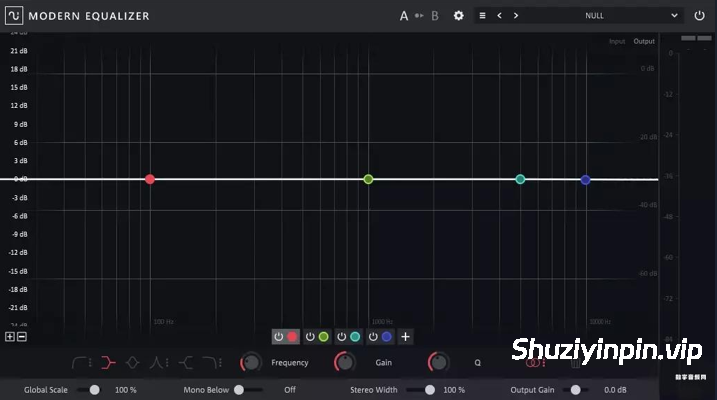Open low-pass slope options dots

pyautogui.click(x=220, y=363)
